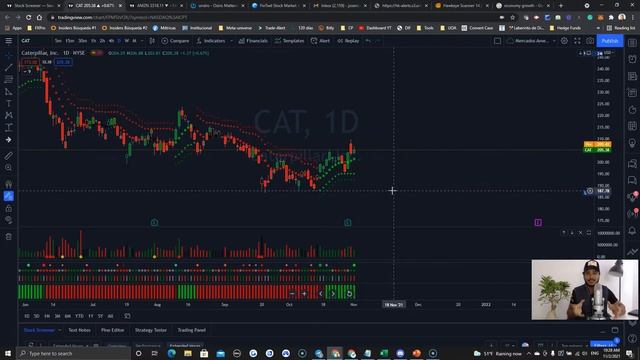Open indicator Templates
This screenshot has height=360, width=640.
(289, 41)
